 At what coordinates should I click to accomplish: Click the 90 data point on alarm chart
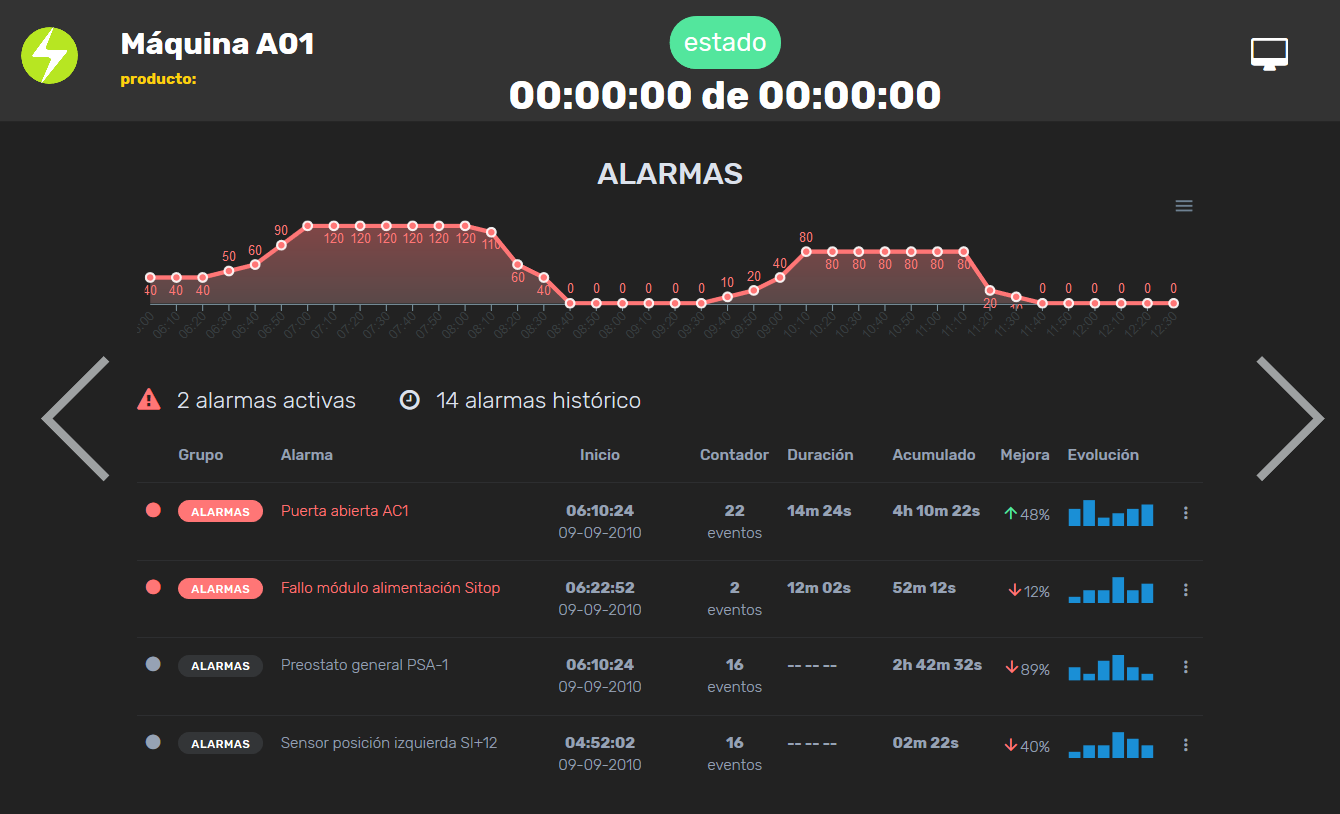pyautogui.click(x=281, y=245)
